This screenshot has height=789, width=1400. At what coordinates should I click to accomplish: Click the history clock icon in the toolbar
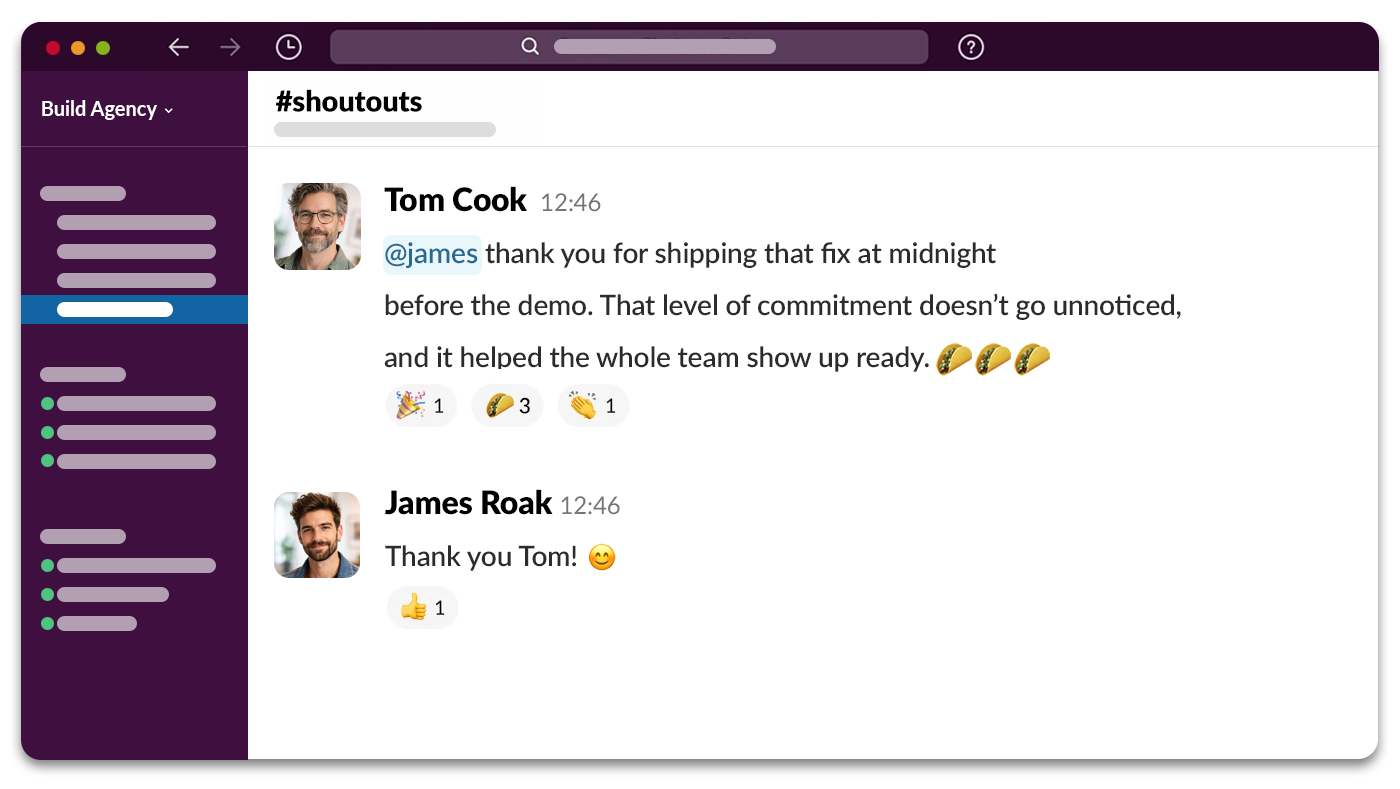point(287,46)
